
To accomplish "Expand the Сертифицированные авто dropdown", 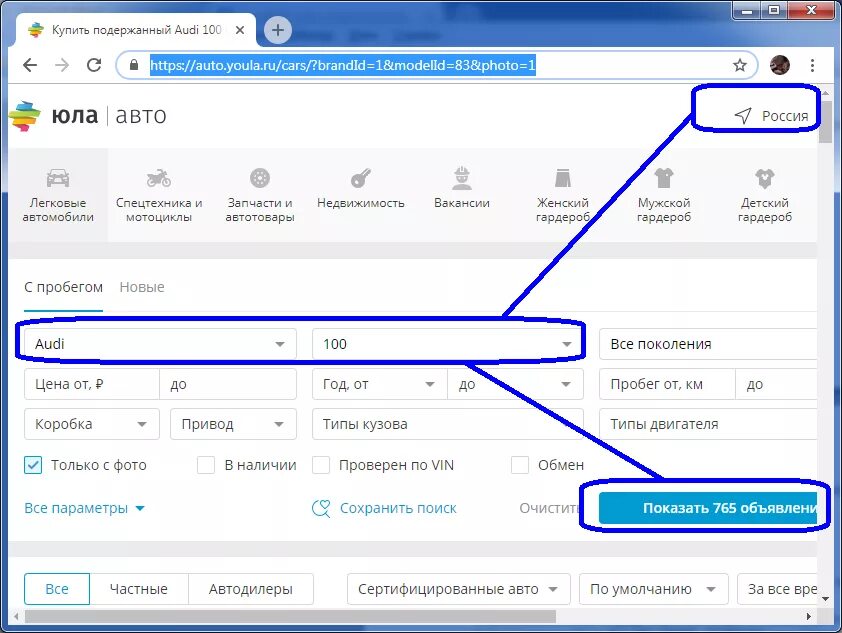I will click(x=459, y=589).
